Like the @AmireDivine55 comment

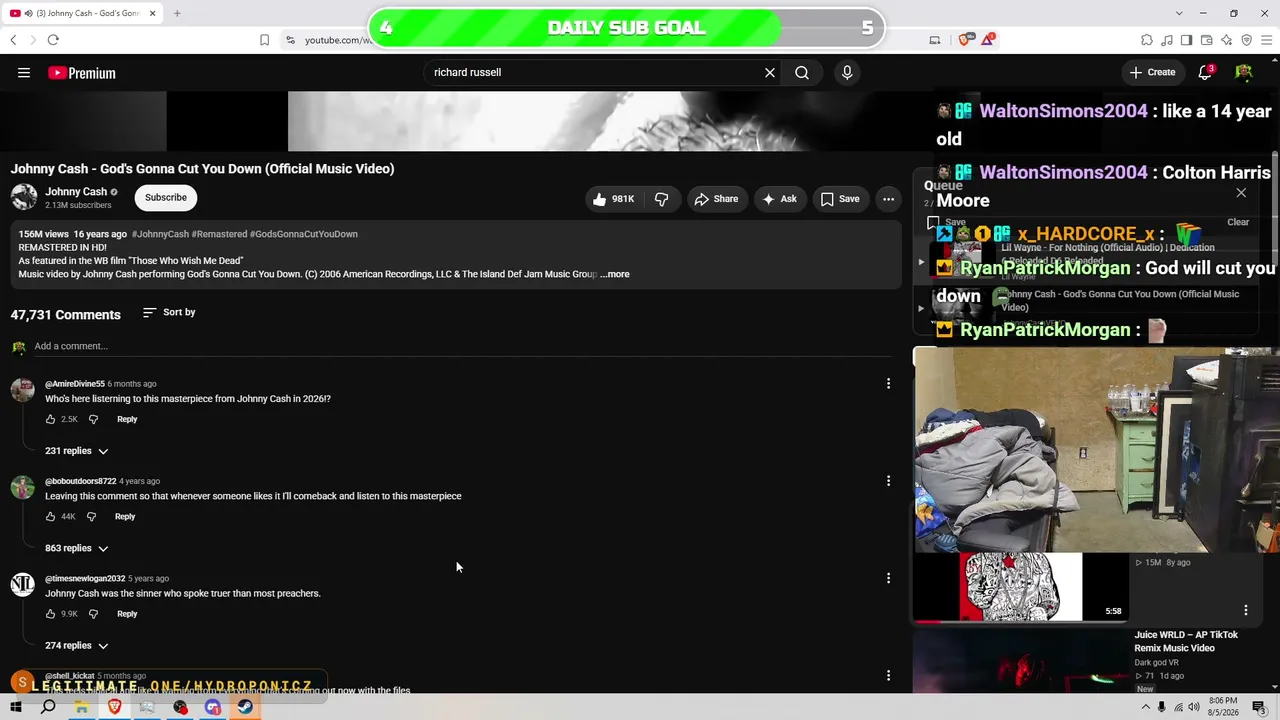51,419
